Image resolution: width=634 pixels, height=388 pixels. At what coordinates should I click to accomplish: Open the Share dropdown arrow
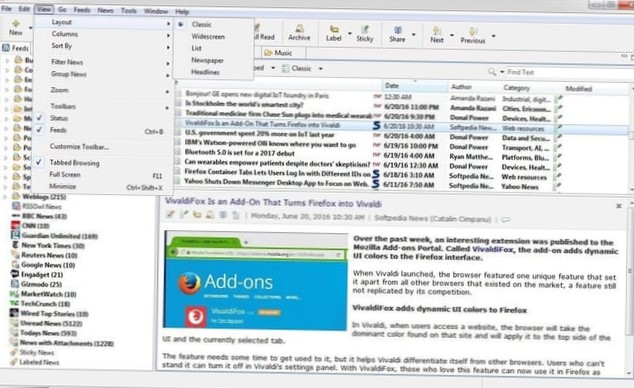[x=413, y=34]
